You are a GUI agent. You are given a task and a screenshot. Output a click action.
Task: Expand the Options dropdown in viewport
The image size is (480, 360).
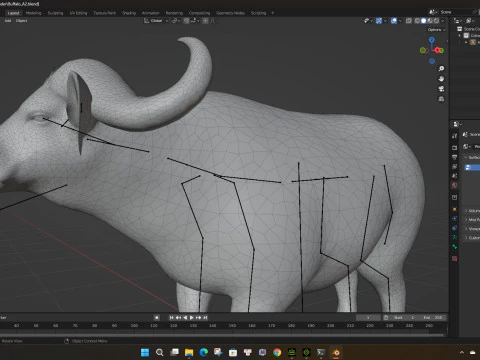point(436,30)
